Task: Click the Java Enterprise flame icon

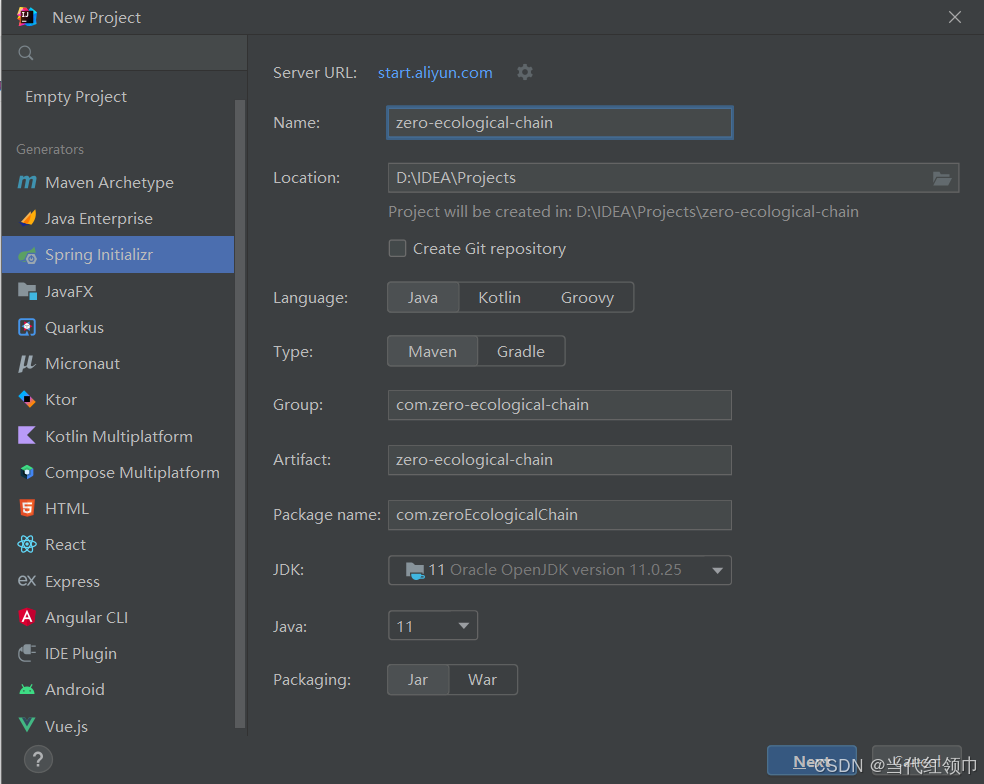Action: click(x=28, y=218)
